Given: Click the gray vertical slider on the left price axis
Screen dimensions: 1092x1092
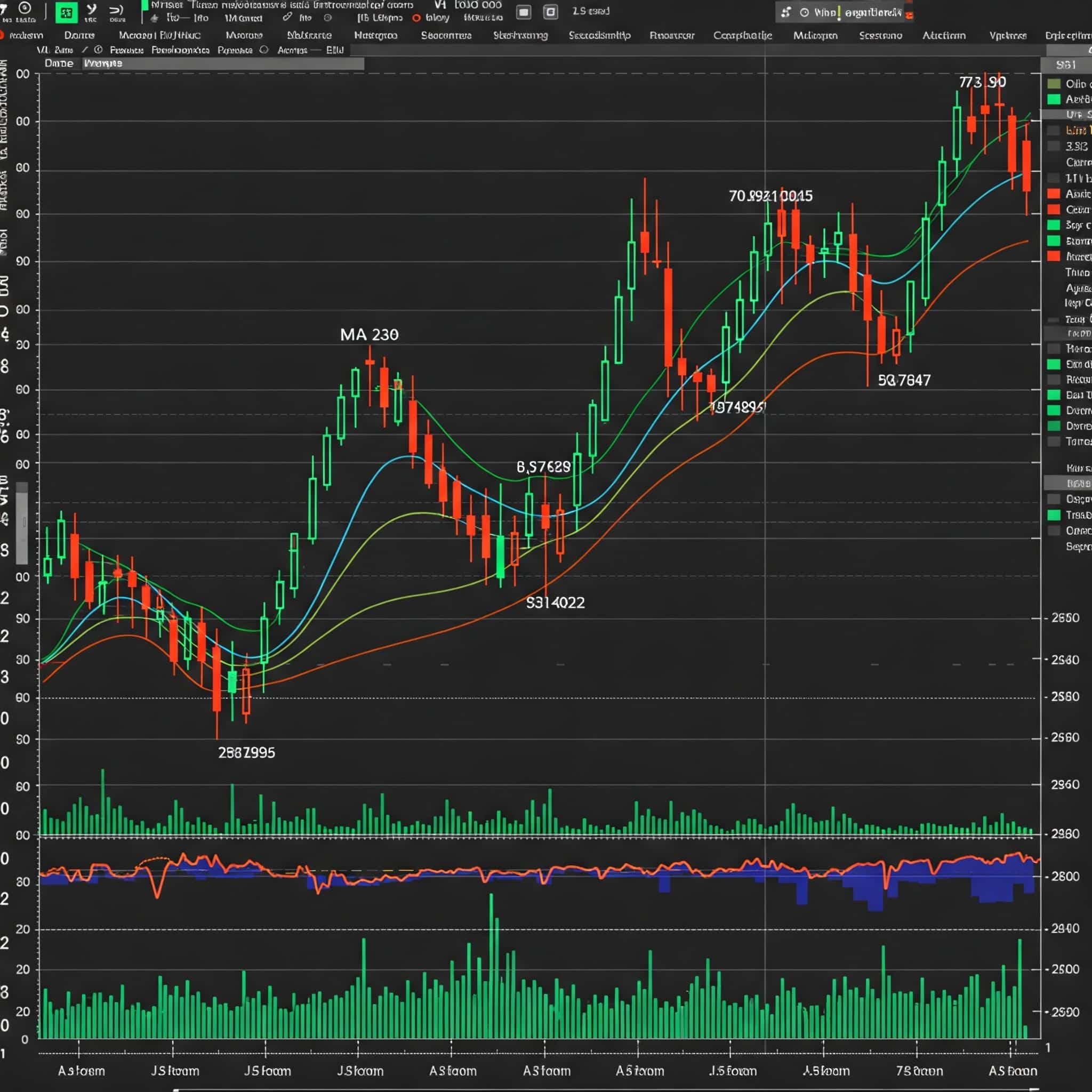Looking at the screenshot, I should coord(21,524).
